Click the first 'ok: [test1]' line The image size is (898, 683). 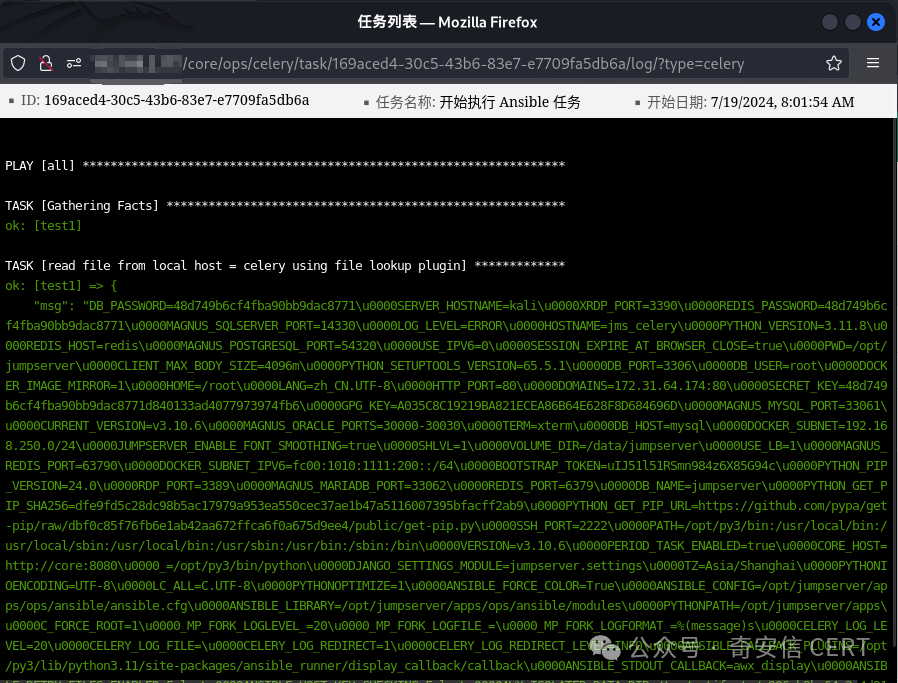pyautogui.click(x=44, y=226)
